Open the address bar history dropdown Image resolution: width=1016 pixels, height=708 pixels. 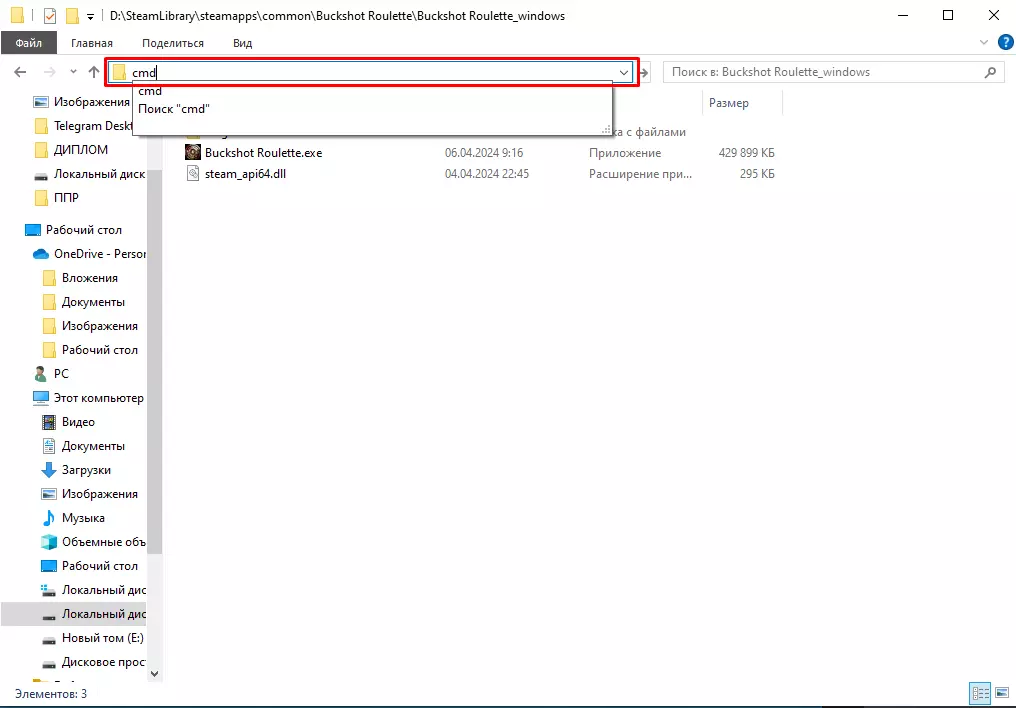pyautogui.click(x=623, y=73)
